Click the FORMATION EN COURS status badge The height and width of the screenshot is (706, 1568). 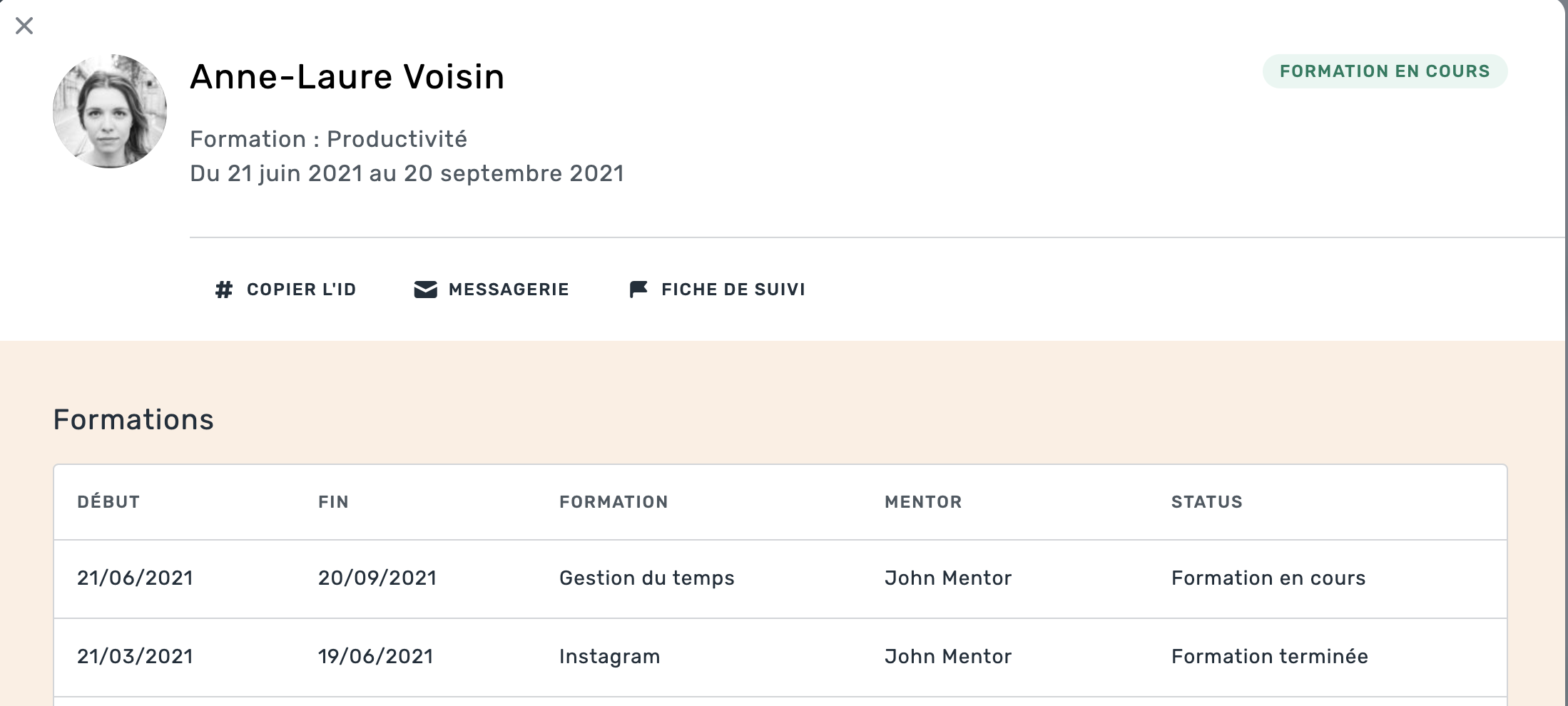click(x=1385, y=71)
